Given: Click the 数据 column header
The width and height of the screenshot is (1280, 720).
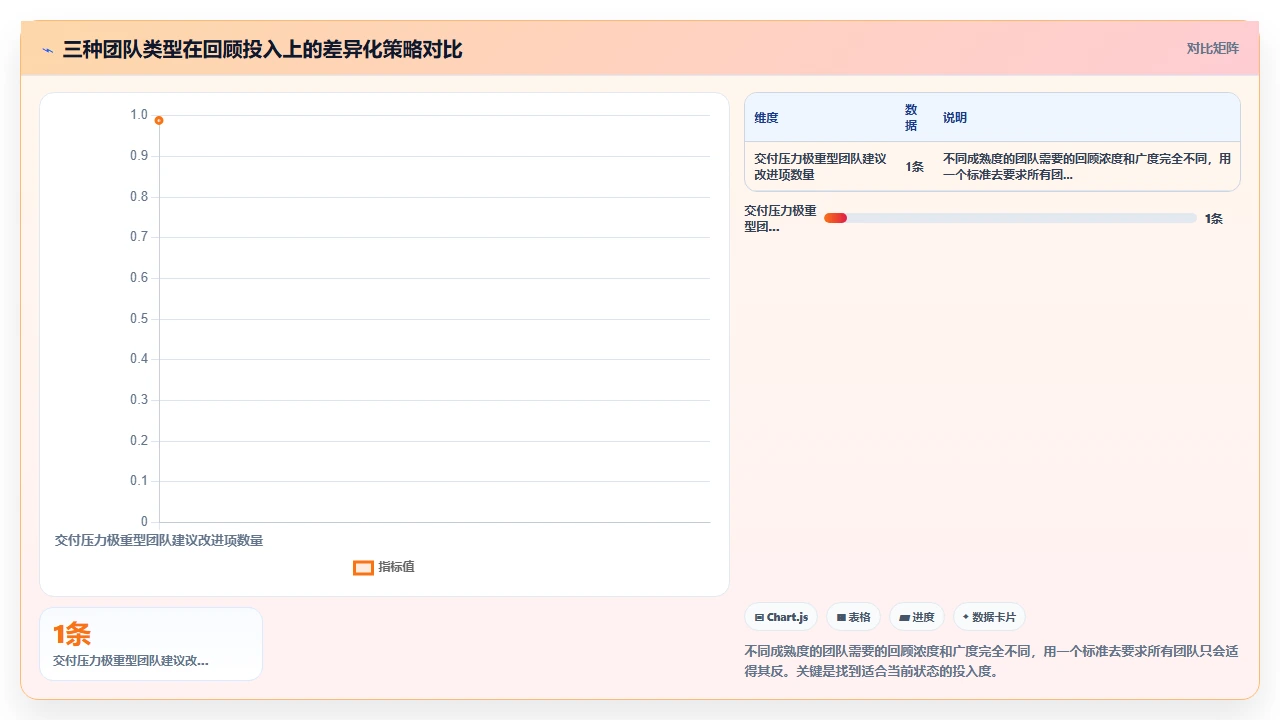Looking at the screenshot, I should 911,118.
